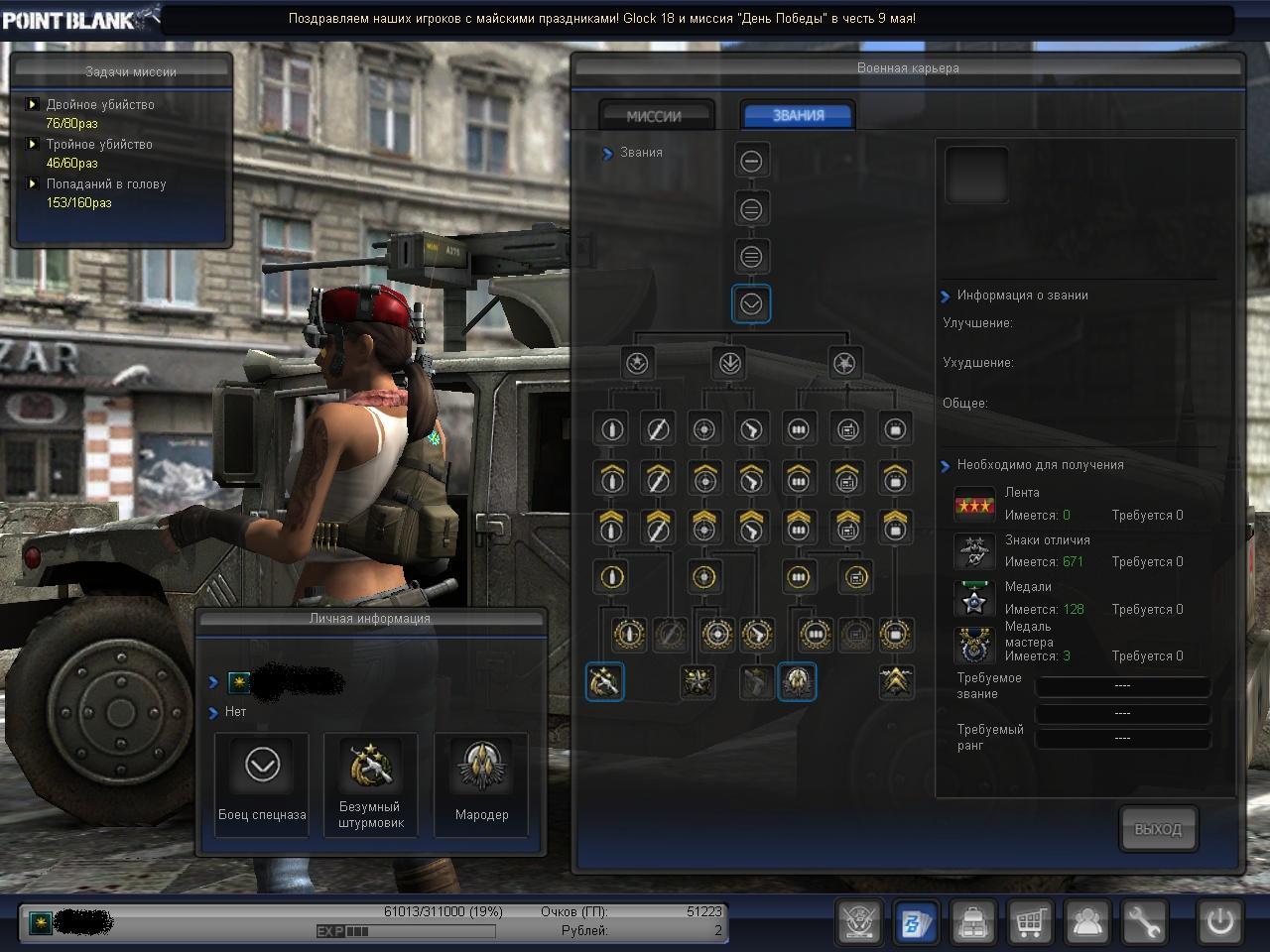Click the Требуемый ранг field

pos(1122,738)
